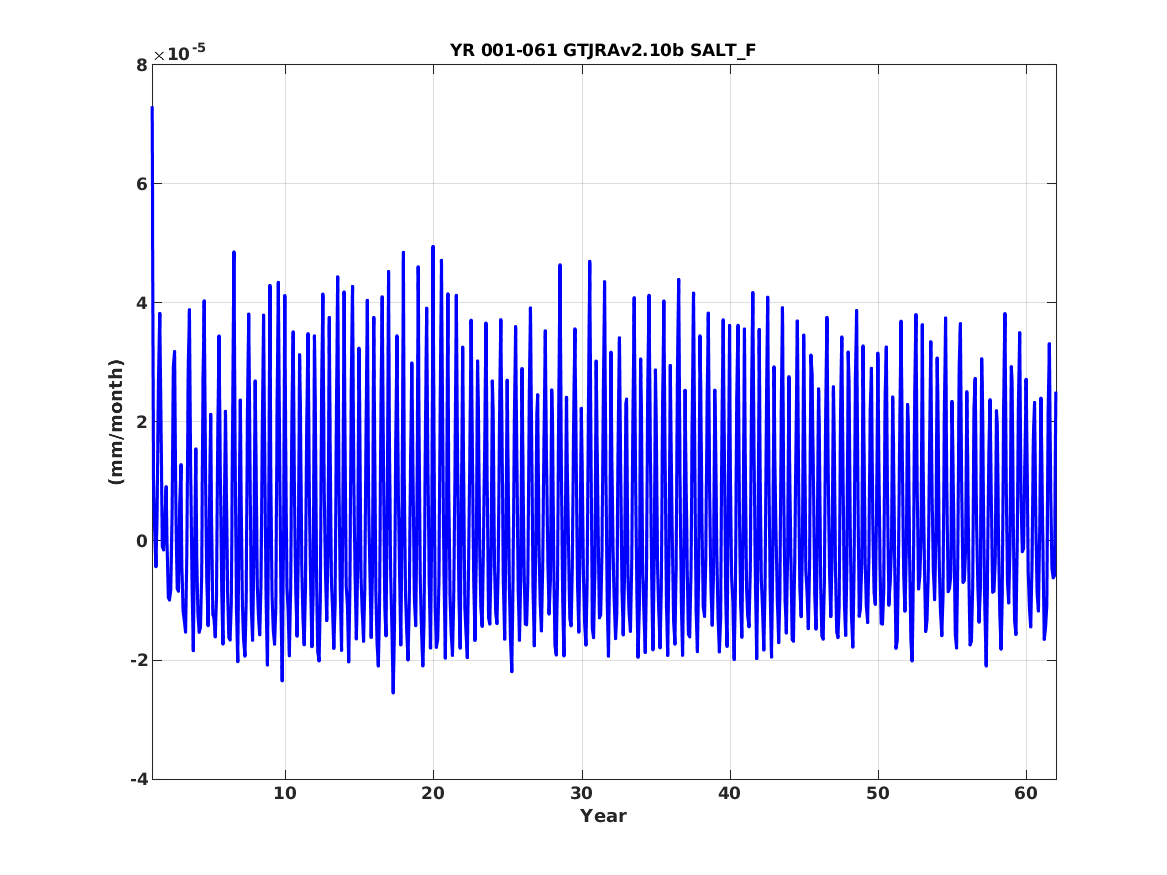The width and height of the screenshot is (1167, 875).
Task: Click the highest data peak at year 20
Action: pyautogui.click(x=432, y=247)
